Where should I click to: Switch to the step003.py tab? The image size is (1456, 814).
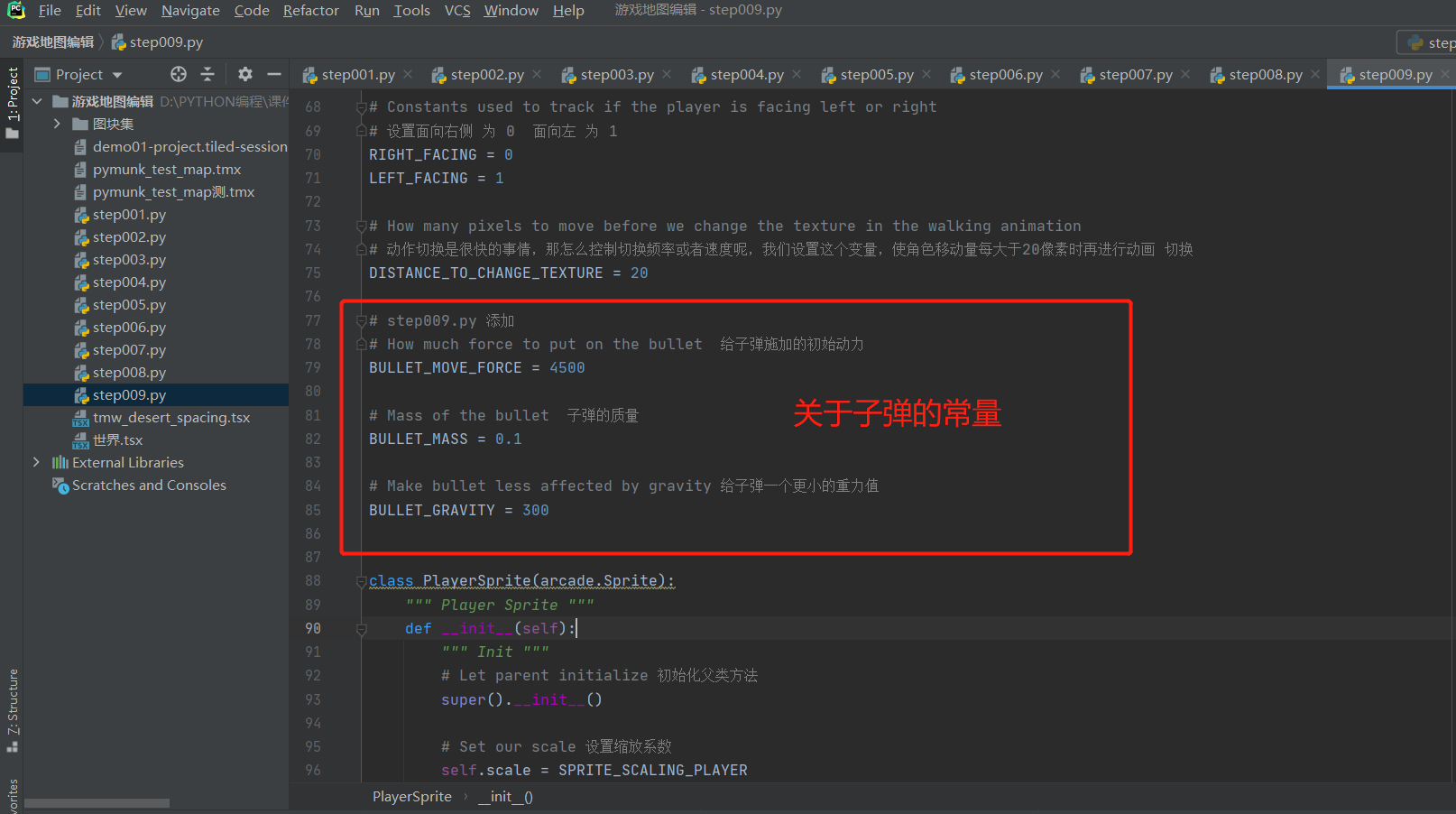pos(616,74)
